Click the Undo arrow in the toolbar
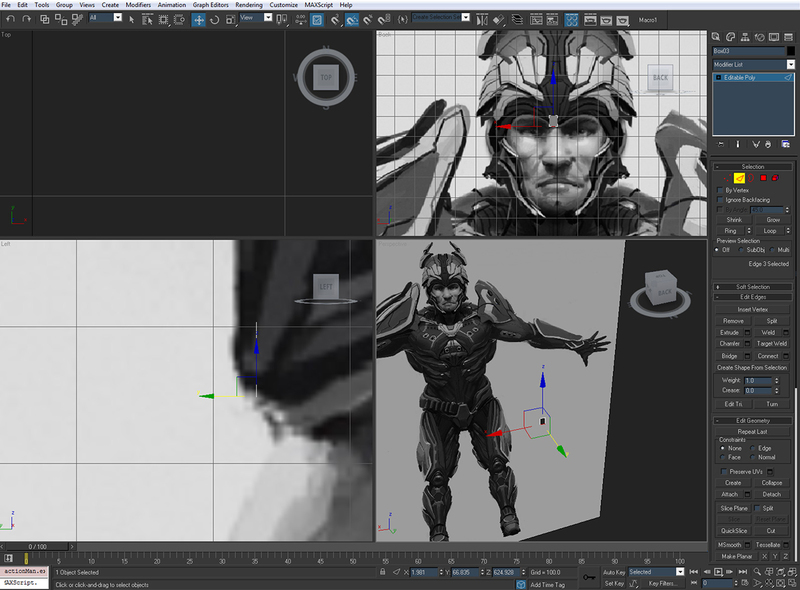 tap(11, 19)
